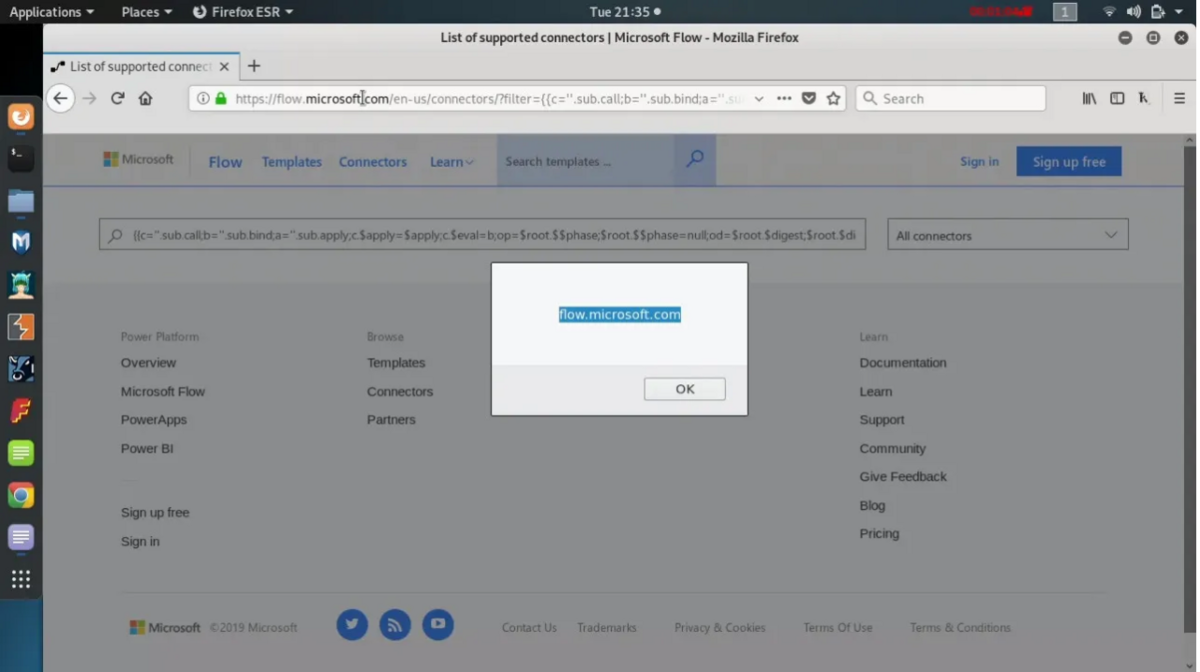1200x672 pixels.
Task: Open the Library icon in the toolbar
Action: [x=1090, y=97]
